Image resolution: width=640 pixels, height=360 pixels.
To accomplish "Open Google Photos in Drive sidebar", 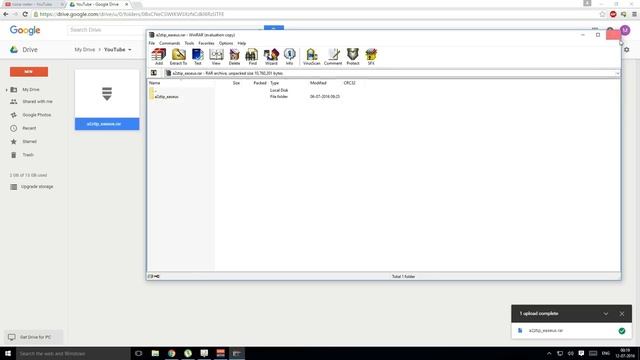I will 36,115.
